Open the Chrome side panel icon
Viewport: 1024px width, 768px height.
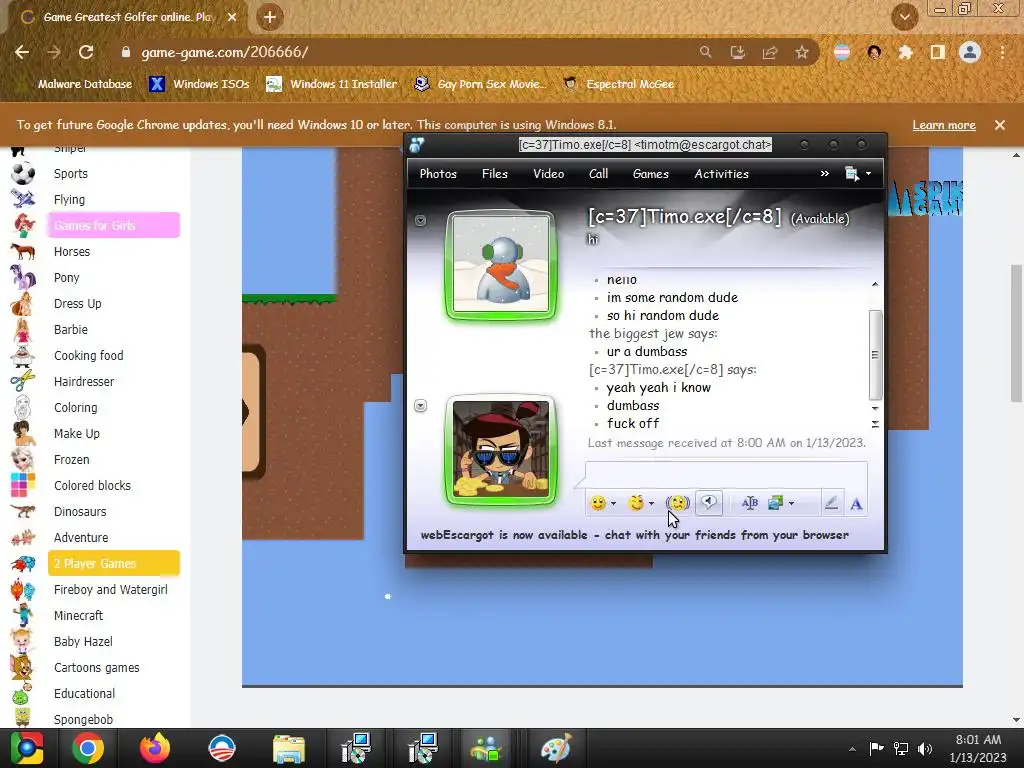(x=938, y=52)
